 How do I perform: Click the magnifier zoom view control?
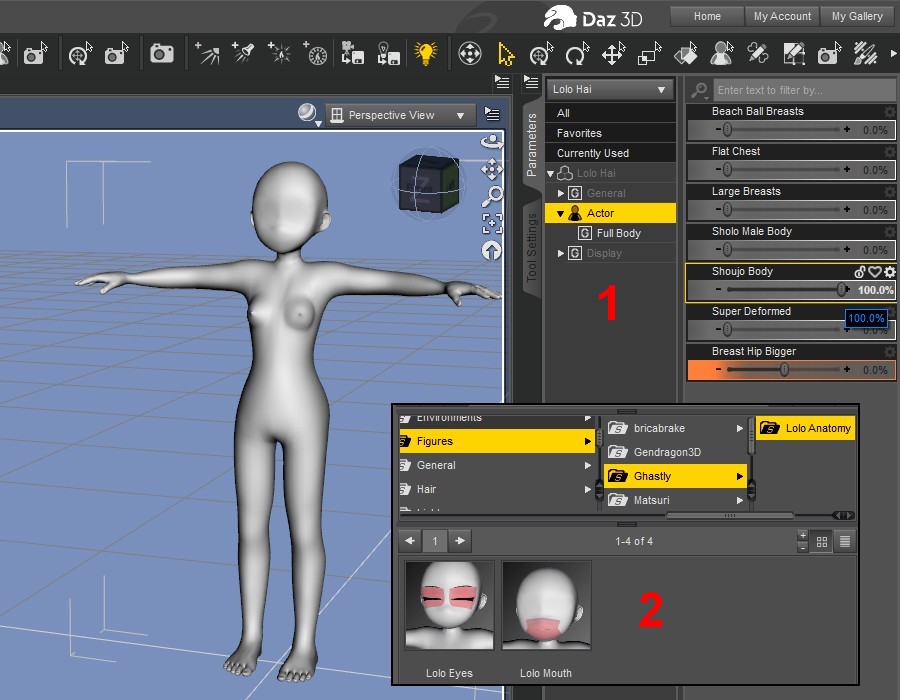492,196
